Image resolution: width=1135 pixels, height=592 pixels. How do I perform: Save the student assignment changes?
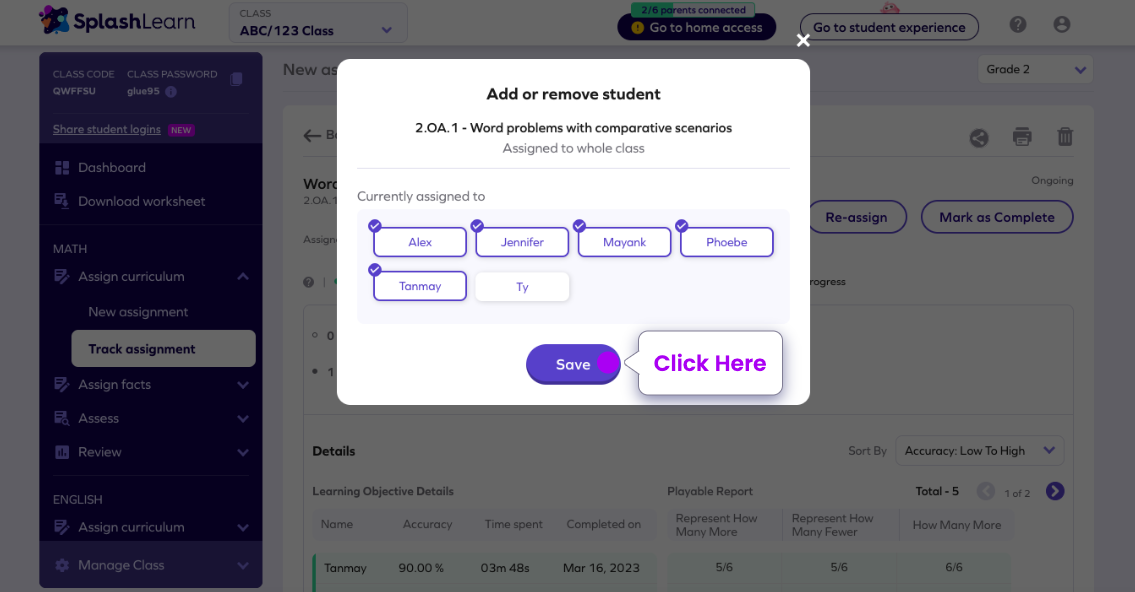[572, 364]
